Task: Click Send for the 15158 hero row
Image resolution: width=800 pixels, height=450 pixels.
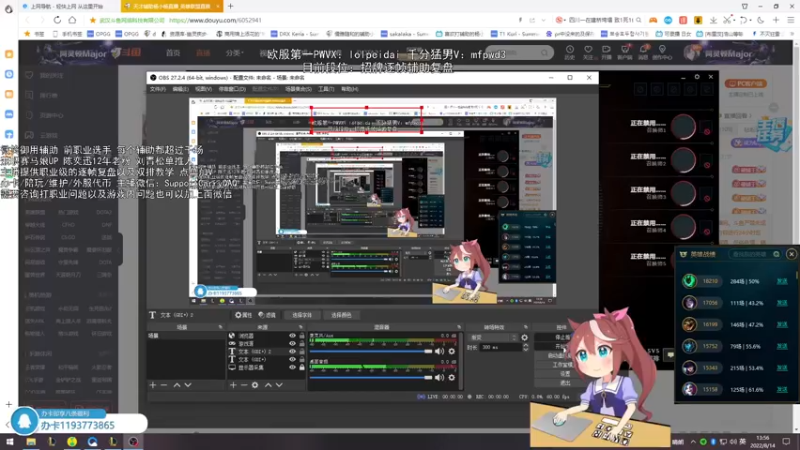Action: pyautogui.click(x=782, y=390)
